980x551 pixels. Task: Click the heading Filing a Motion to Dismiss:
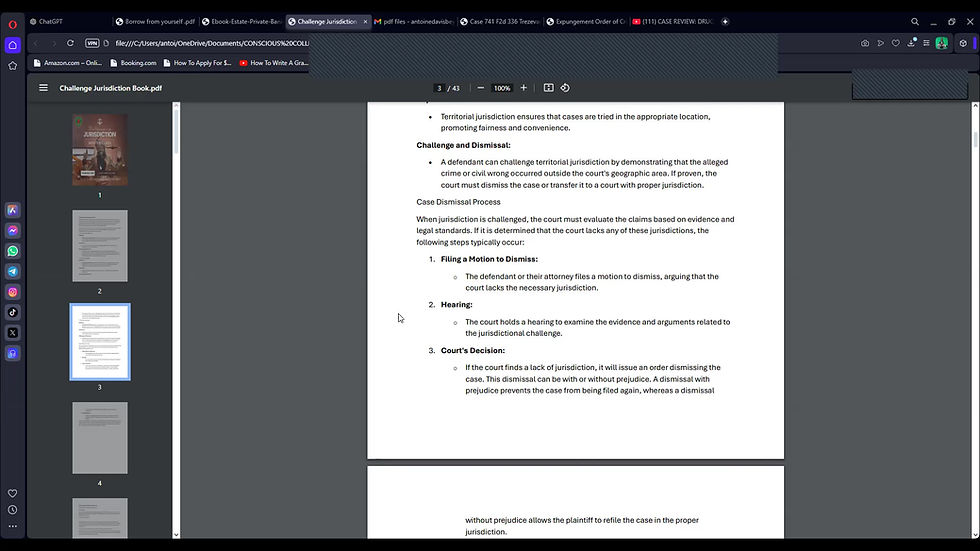pos(489,259)
